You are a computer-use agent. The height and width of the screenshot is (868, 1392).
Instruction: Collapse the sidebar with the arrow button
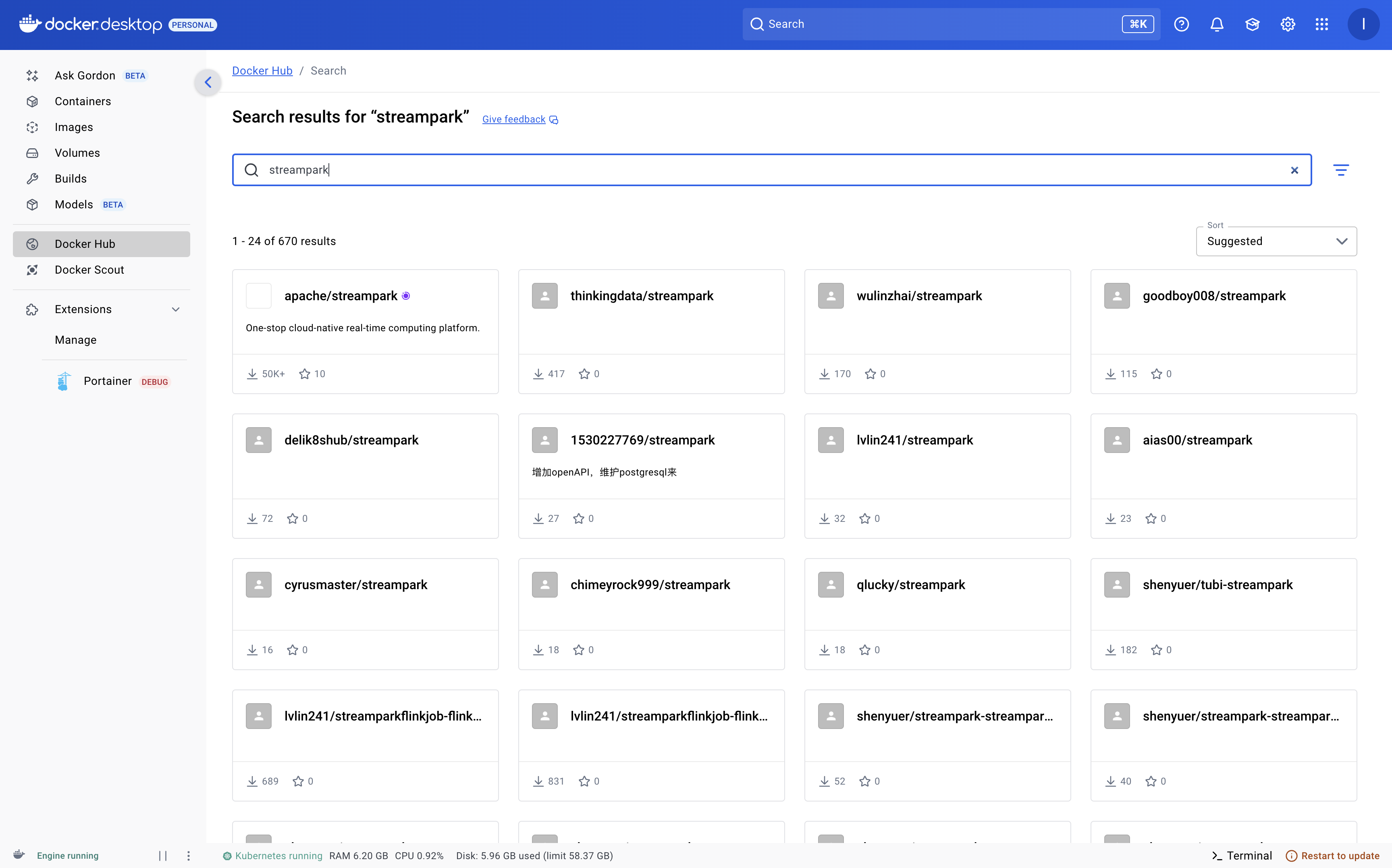208,82
